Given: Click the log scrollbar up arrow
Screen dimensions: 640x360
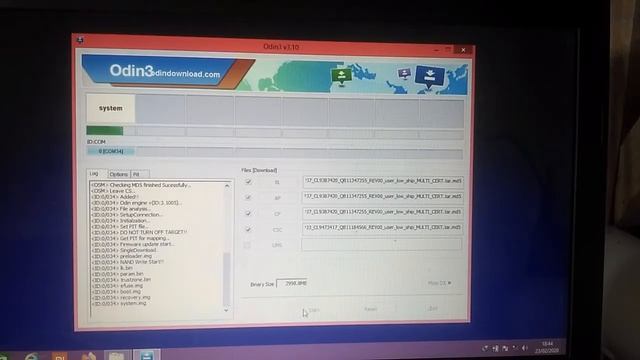Looking at the screenshot, I should [227, 186].
